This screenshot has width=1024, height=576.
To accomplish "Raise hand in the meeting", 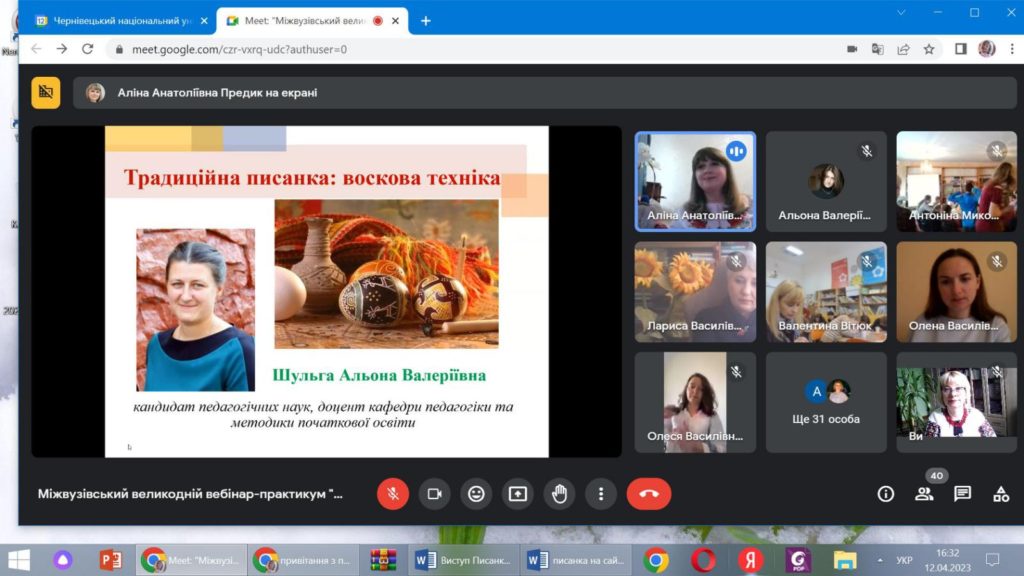I will [x=560, y=494].
